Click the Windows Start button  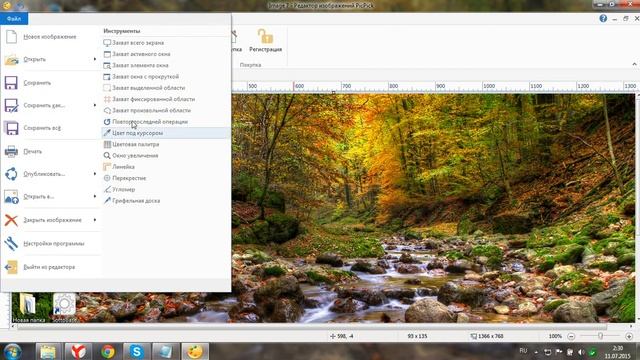tap(13, 351)
